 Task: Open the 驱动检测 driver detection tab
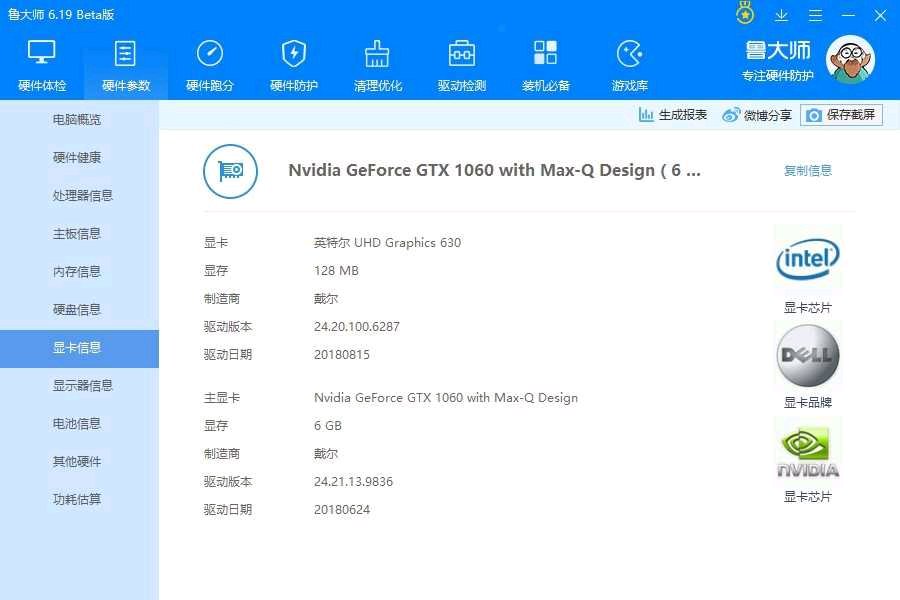pyautogui.click(x=461, y=66)
